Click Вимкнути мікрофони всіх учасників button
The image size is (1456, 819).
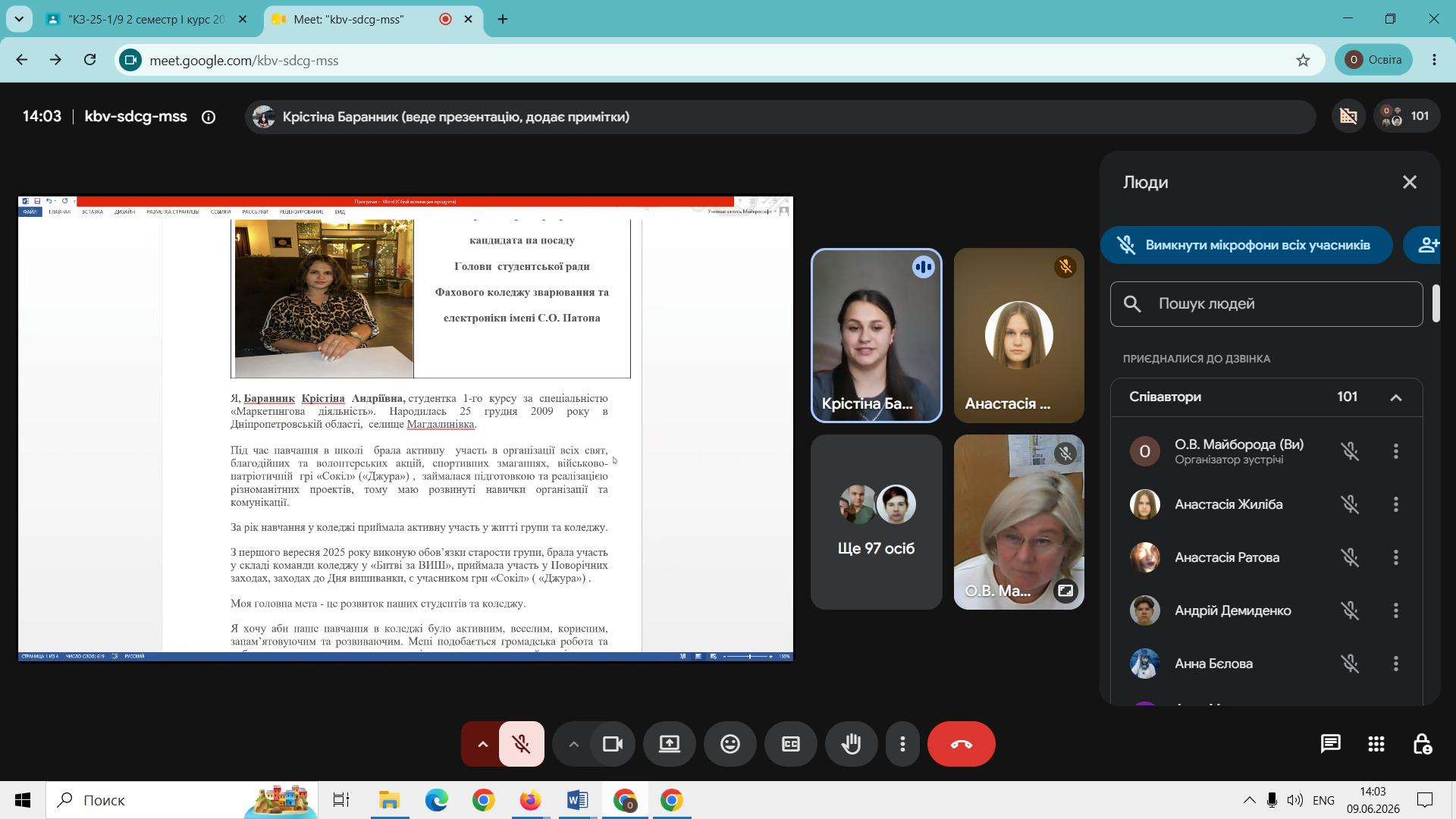[1246, 245]
